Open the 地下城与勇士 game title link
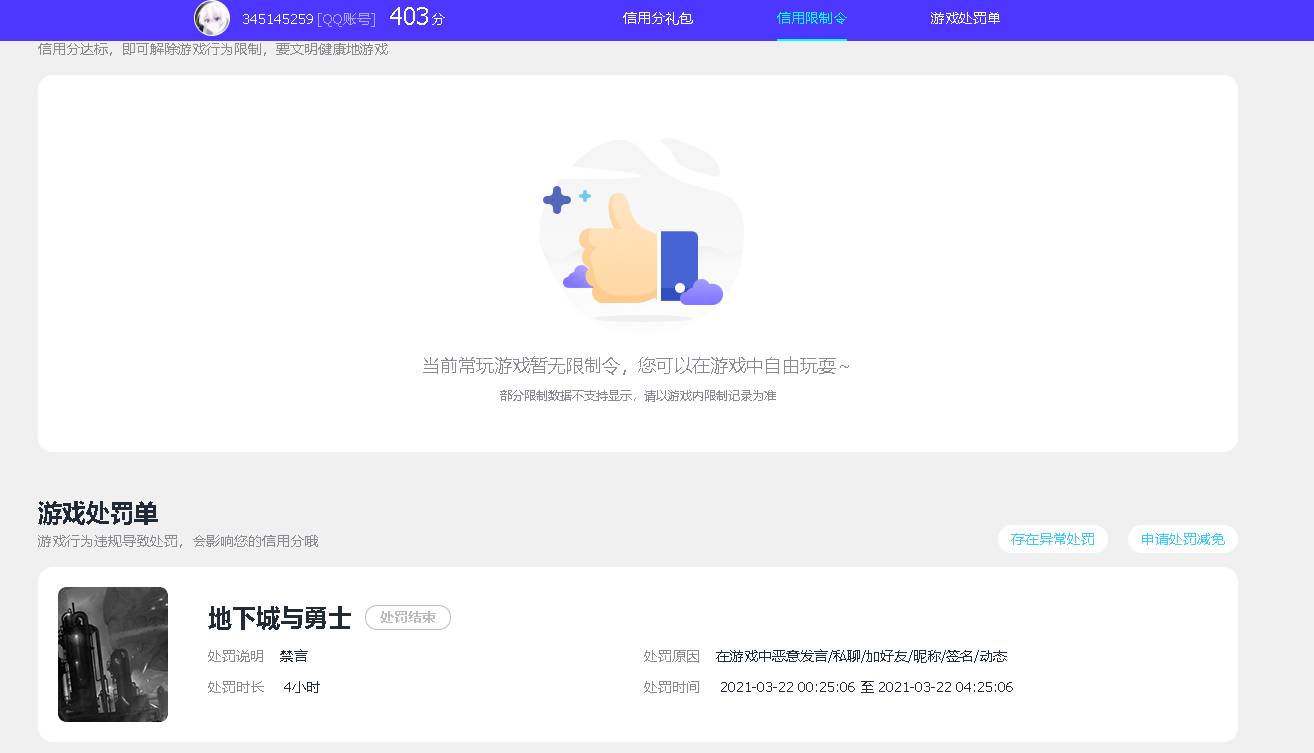The image size is (1314, 753). pos(278,618)
